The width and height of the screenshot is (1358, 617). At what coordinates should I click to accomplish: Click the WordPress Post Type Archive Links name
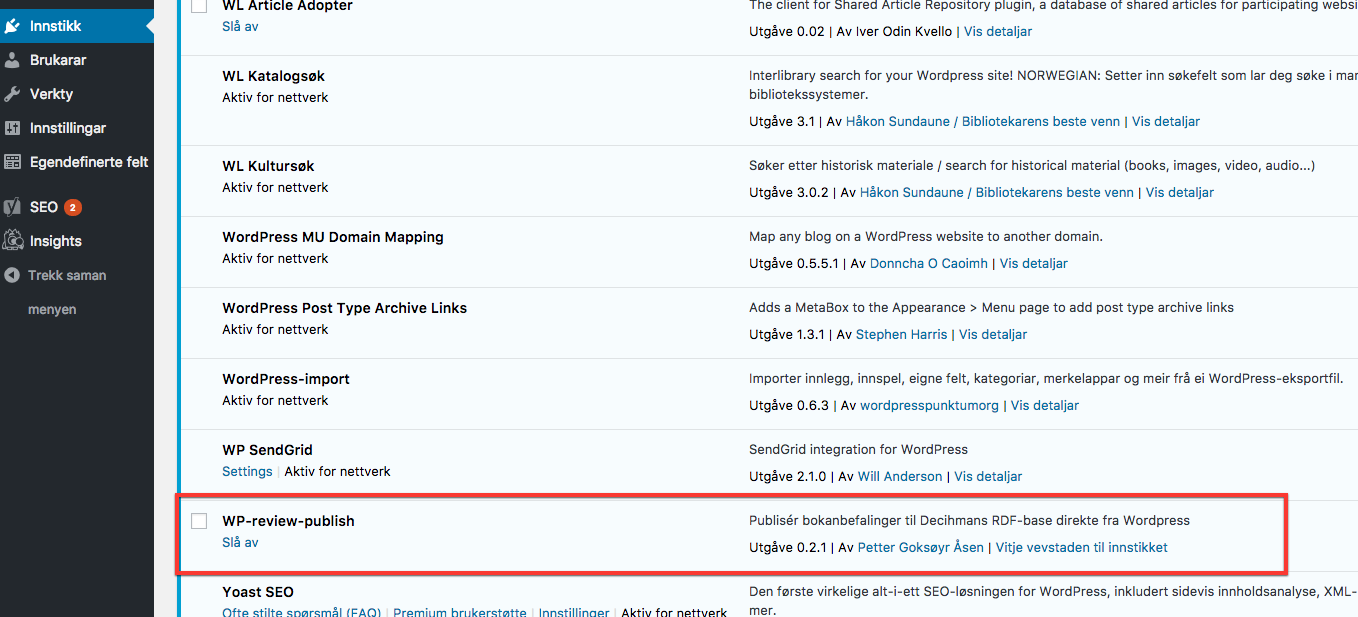tap(345, 308)
